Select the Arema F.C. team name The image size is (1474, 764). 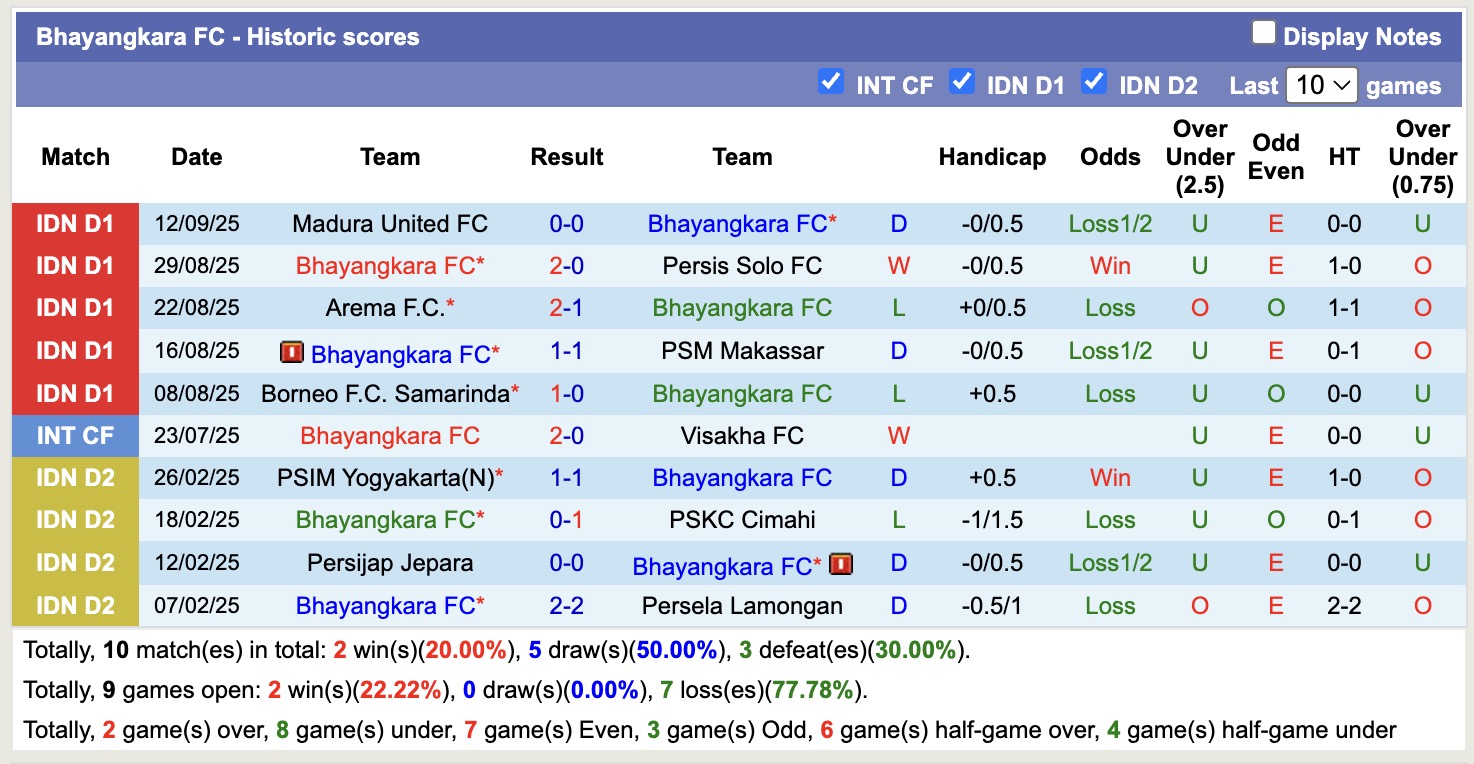[x=385, y=308]
